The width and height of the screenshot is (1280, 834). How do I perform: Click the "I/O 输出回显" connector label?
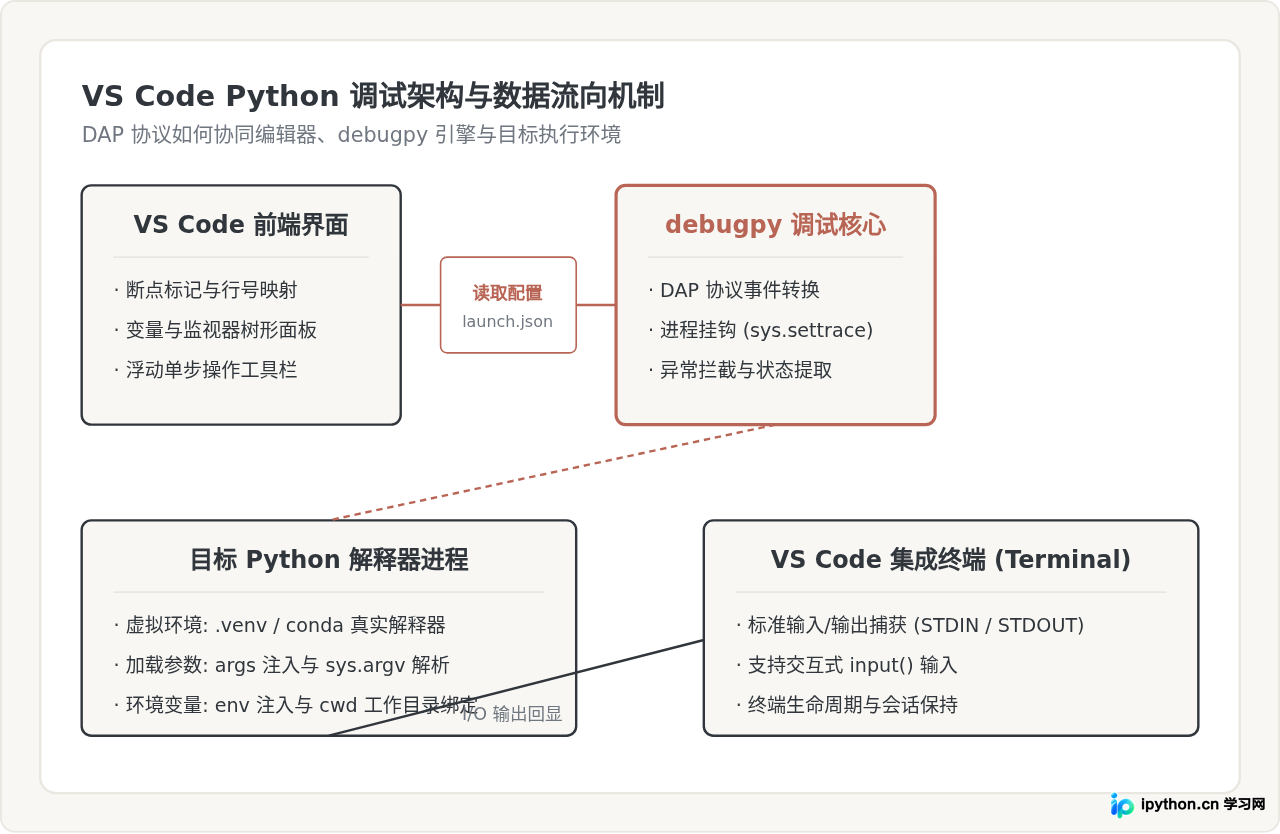(x=512, y=714)
